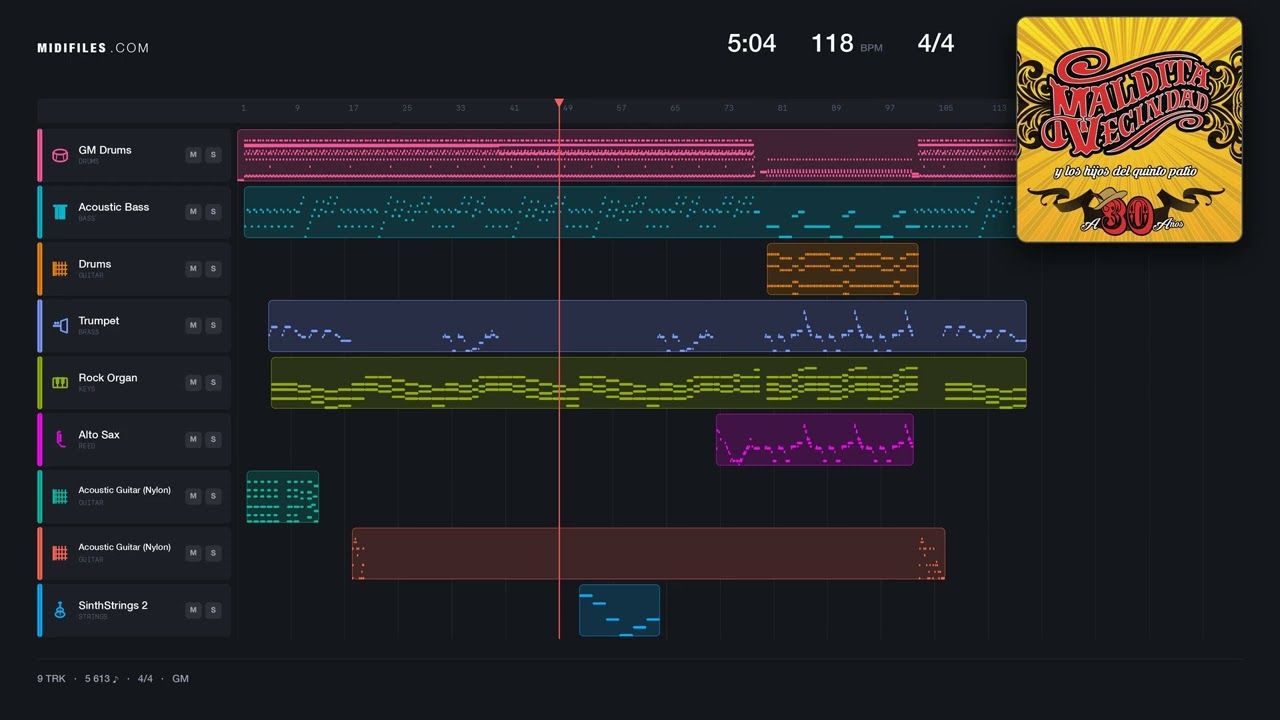Screen dimensions: 1280x720
Task: Select the magenta Alto Sax clip
Action: point(814,440)
